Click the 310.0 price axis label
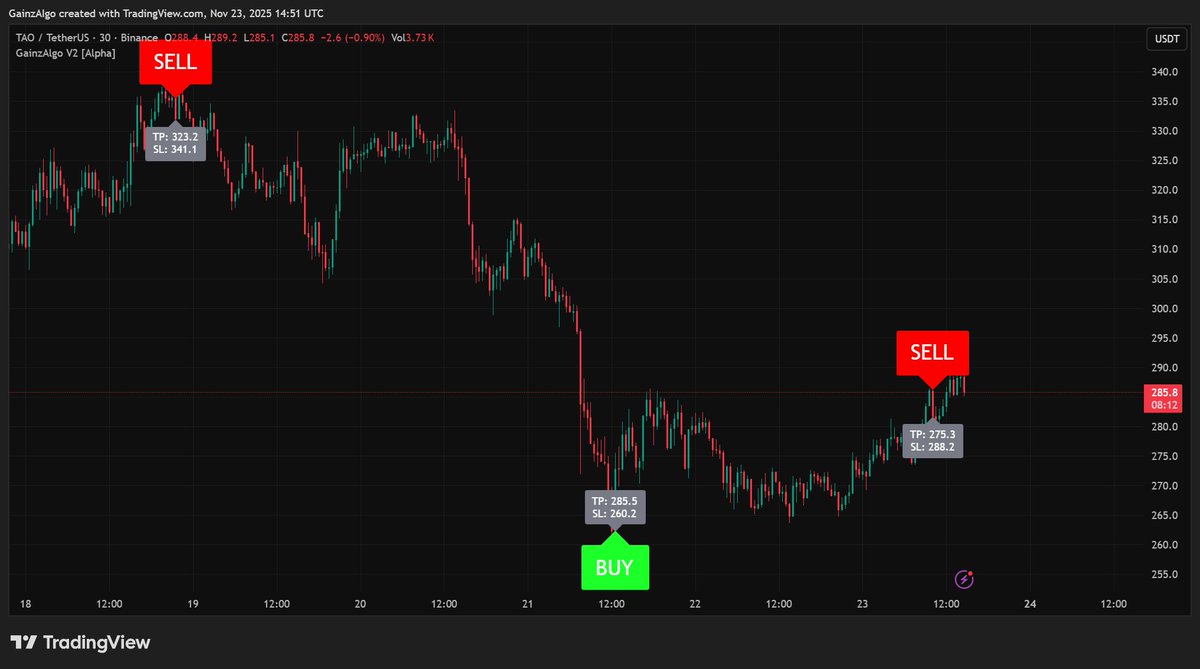Image resolution: width=1200 pixels, height=669 pixels. click(x=1166, y=249)
